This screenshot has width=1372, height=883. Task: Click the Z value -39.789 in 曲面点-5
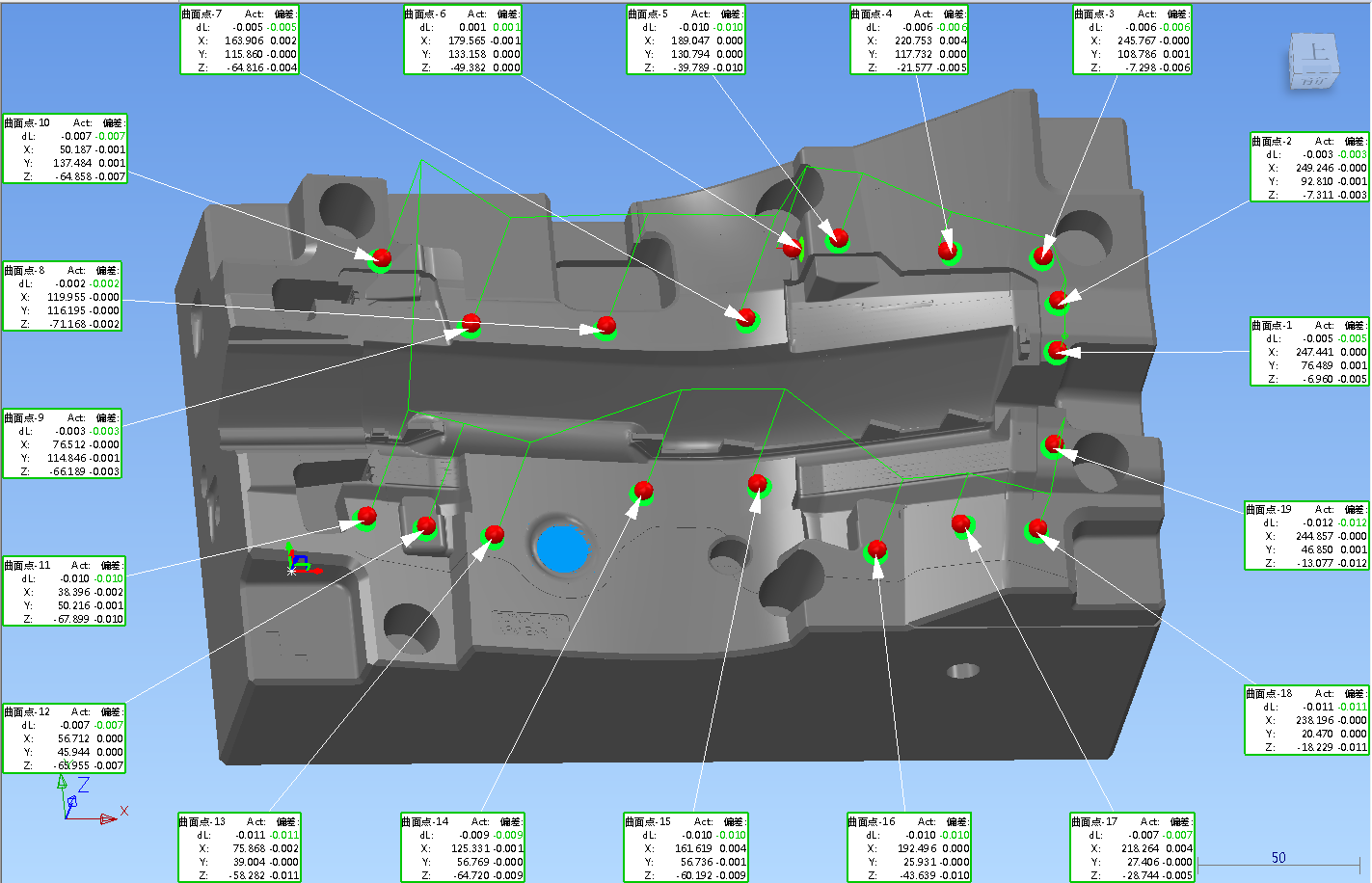click(x=691, y=67)
